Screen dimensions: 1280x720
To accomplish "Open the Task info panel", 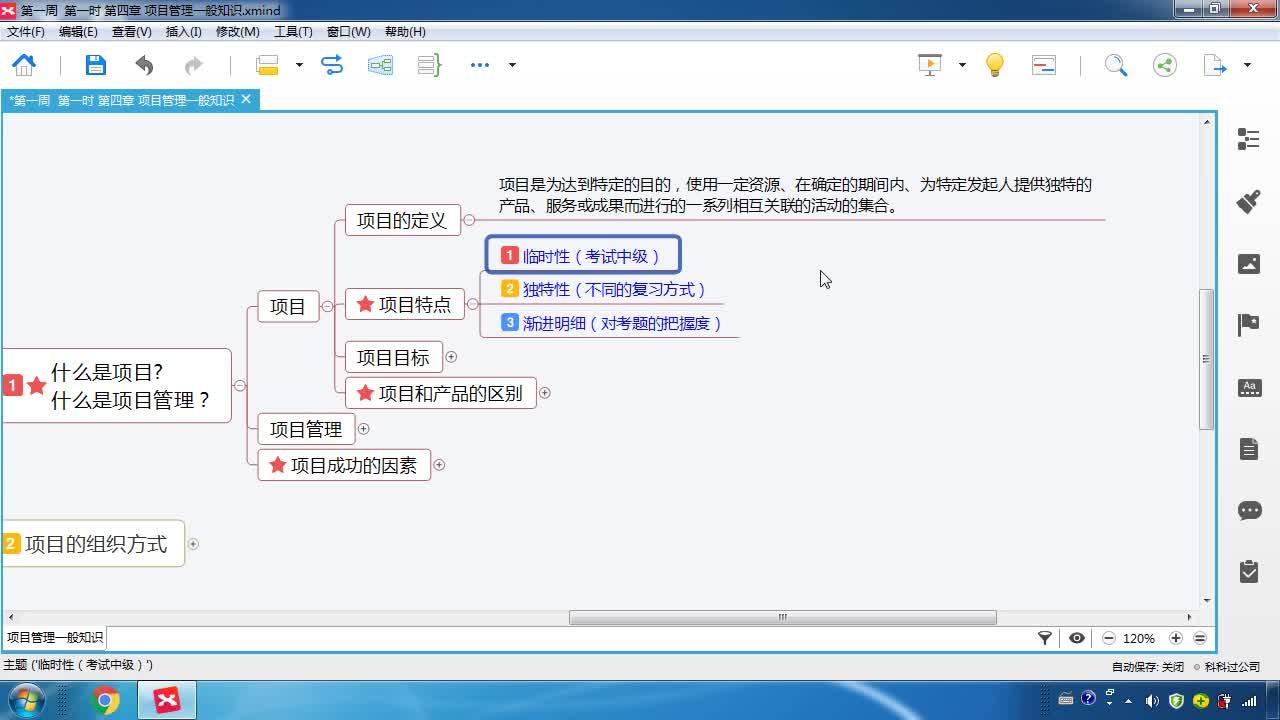I will coord(1249,572).
